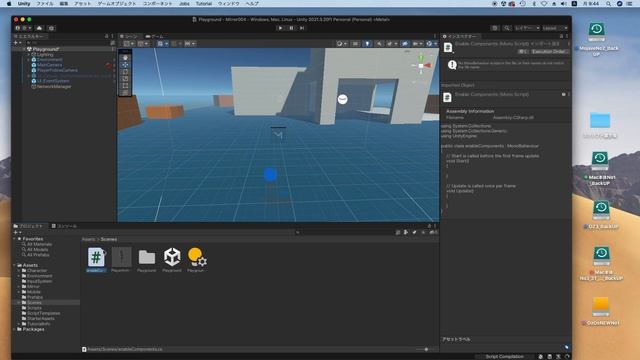Viewport: 640px width, 360px height.
Task: Toggle scene audio in the scene toolbar
Action: (x=379, y=43)
